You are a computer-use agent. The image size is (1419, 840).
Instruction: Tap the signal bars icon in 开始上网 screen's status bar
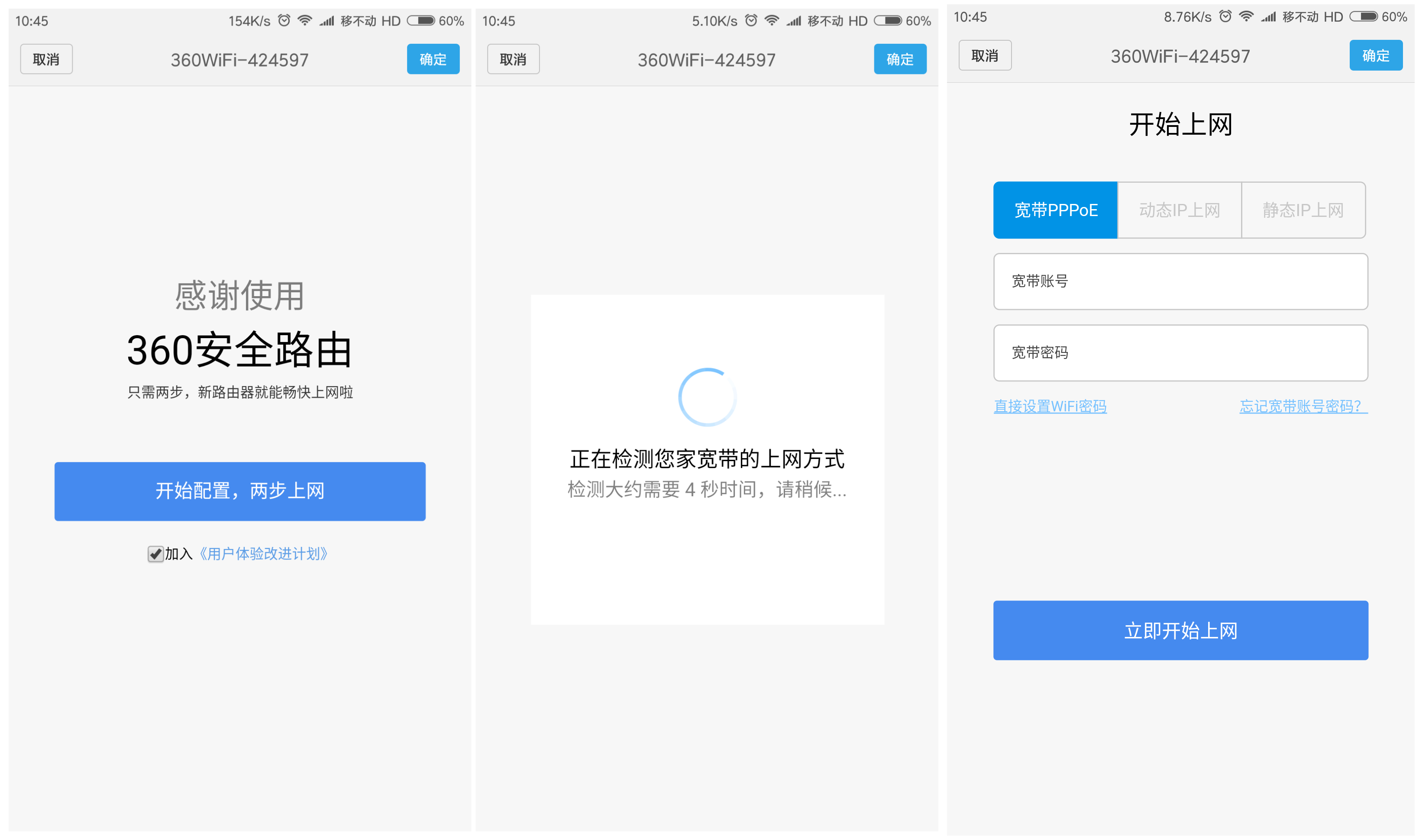click(1268, 18)
